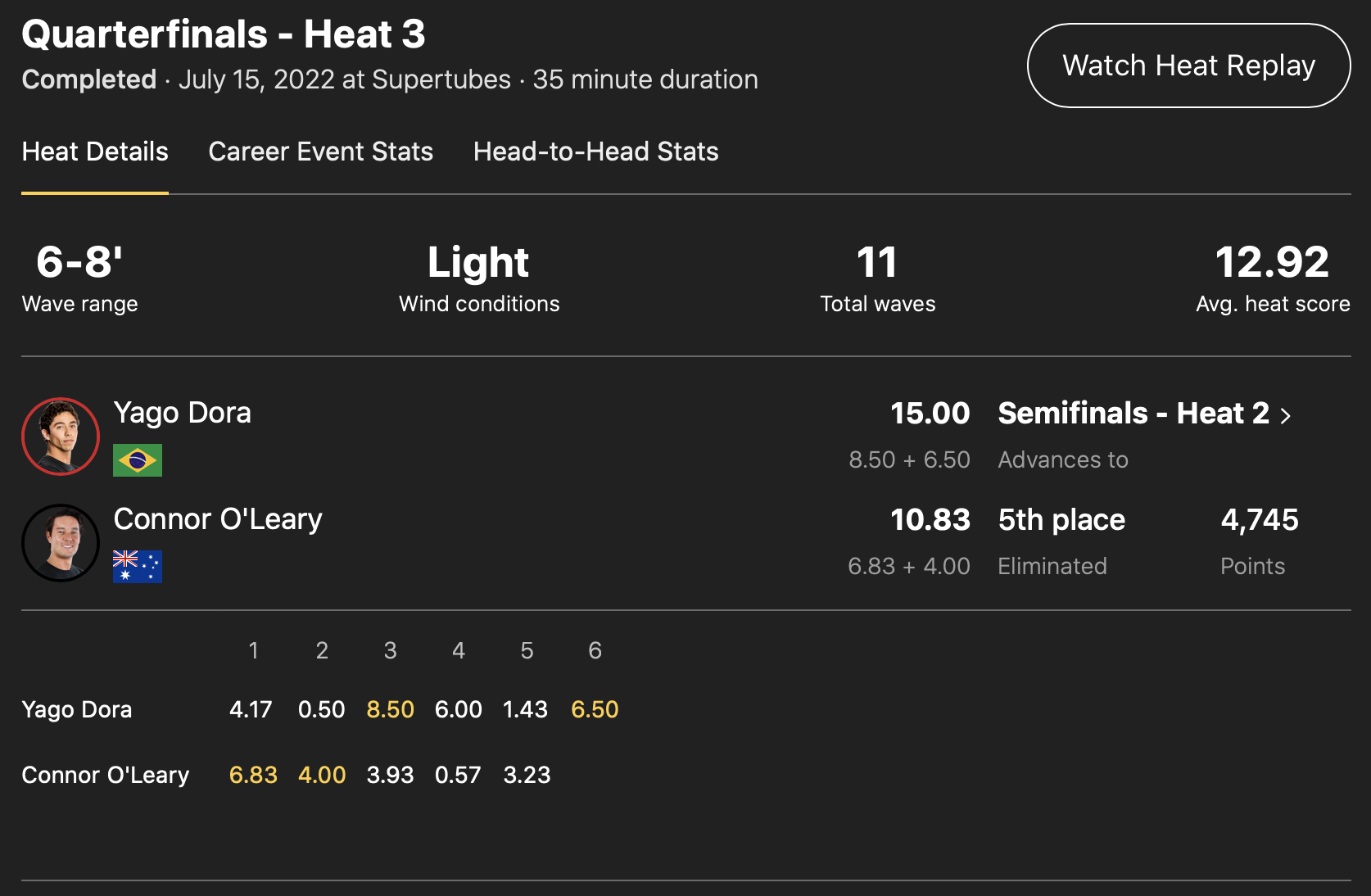Select Connor O'Leary's 6.83 wave score

pos(253,775)
